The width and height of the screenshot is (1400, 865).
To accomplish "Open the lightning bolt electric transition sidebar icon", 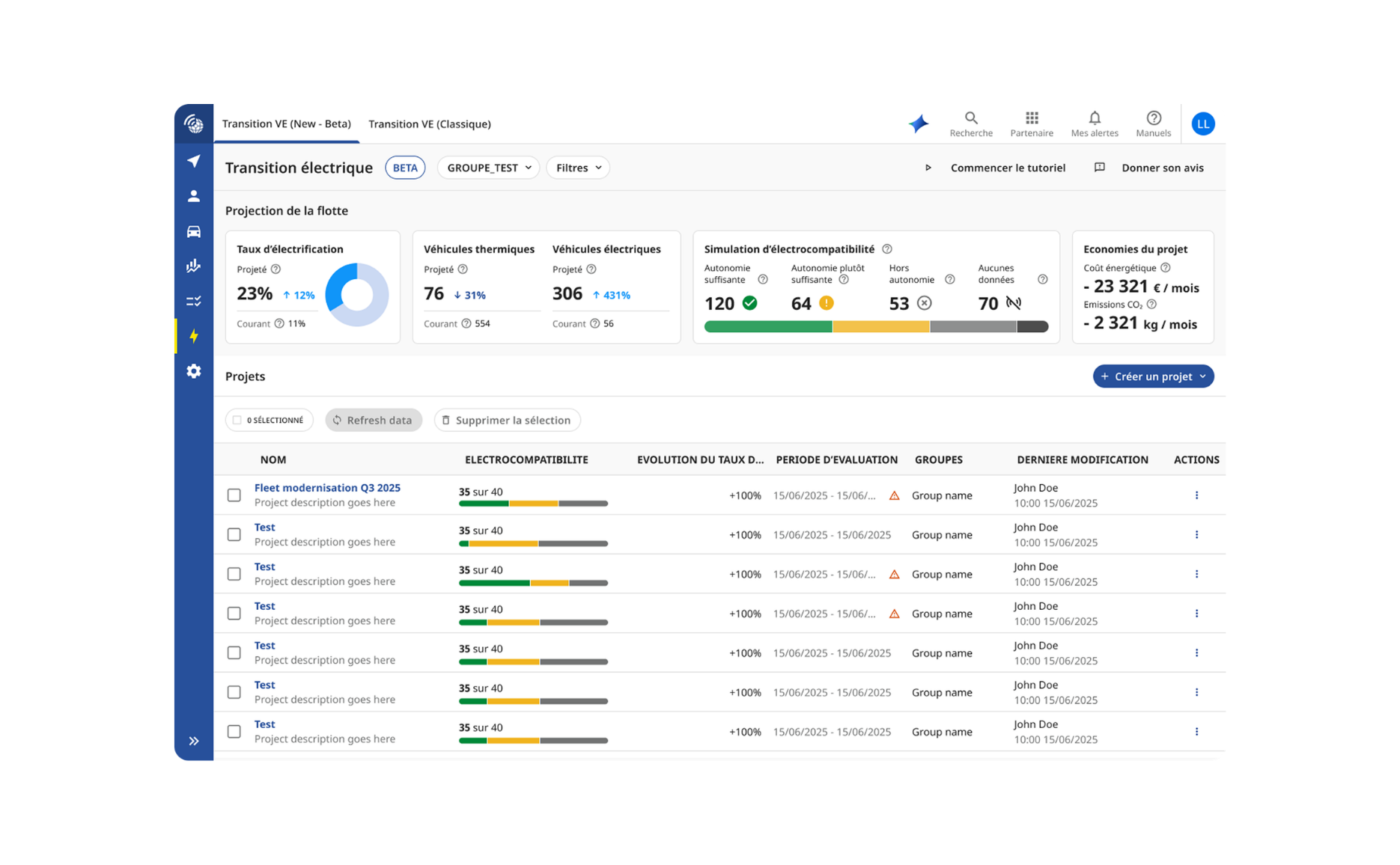I will click(x=194, y=336).
